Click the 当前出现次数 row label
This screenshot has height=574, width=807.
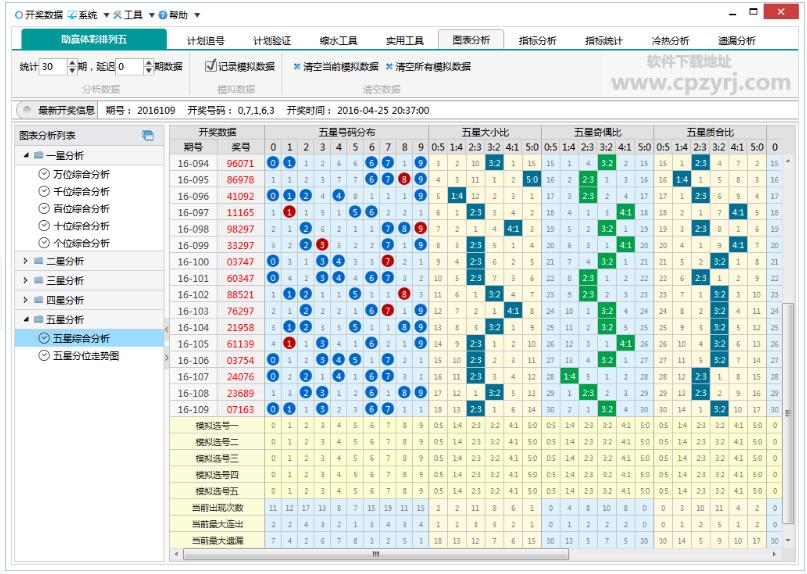217,508
